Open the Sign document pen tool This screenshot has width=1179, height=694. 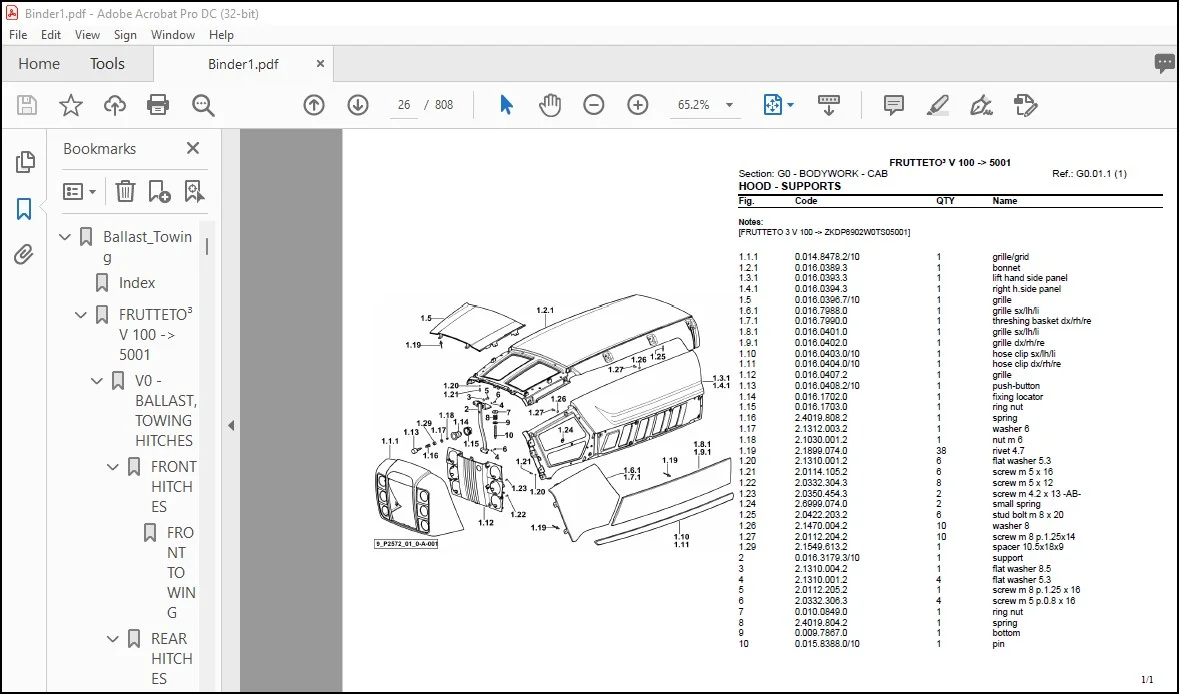(981, 105)
